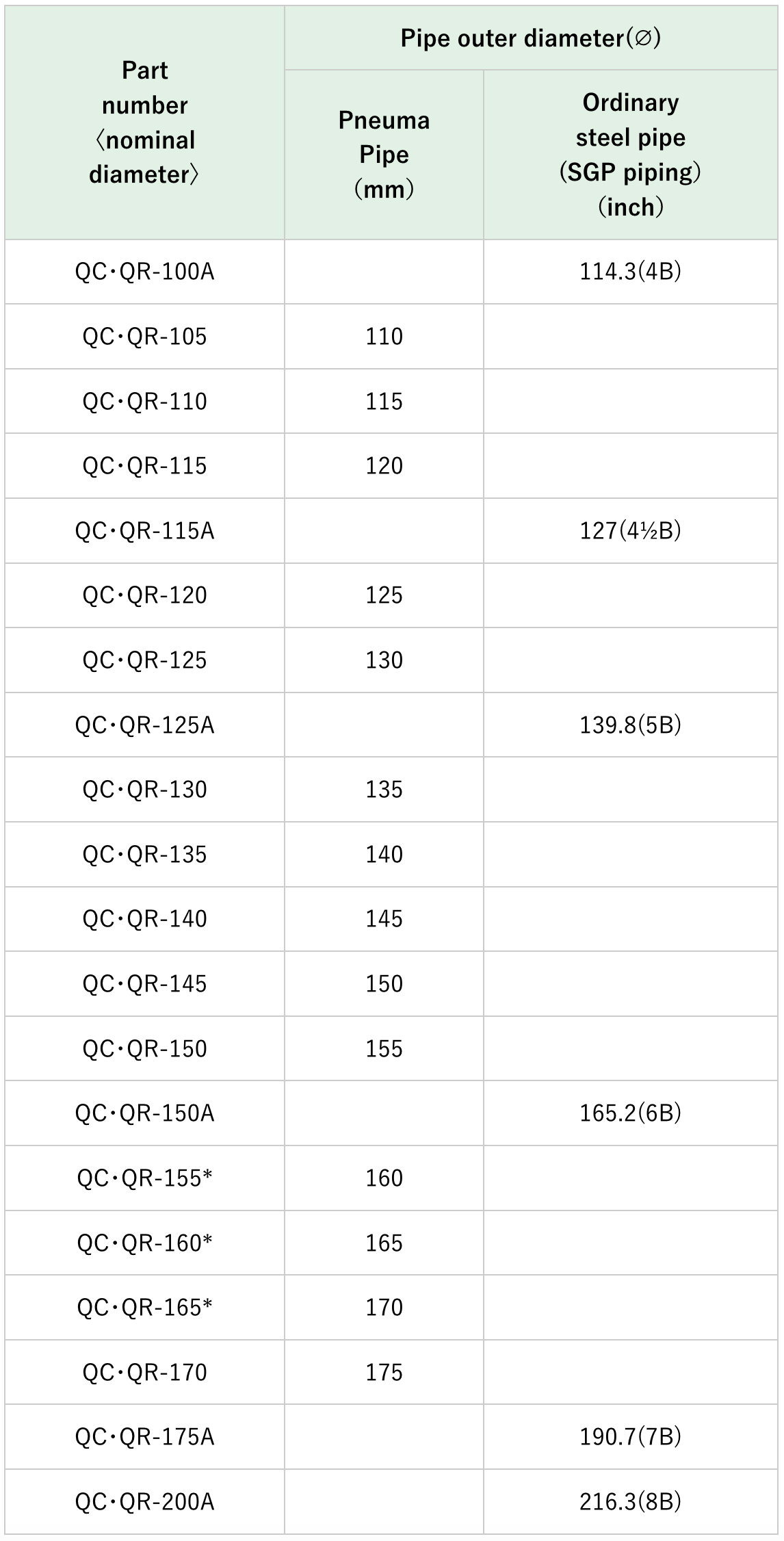Click the QC·QR-100A part number cell
Viewport: 784px width, 1541px height.
(144, 272)
